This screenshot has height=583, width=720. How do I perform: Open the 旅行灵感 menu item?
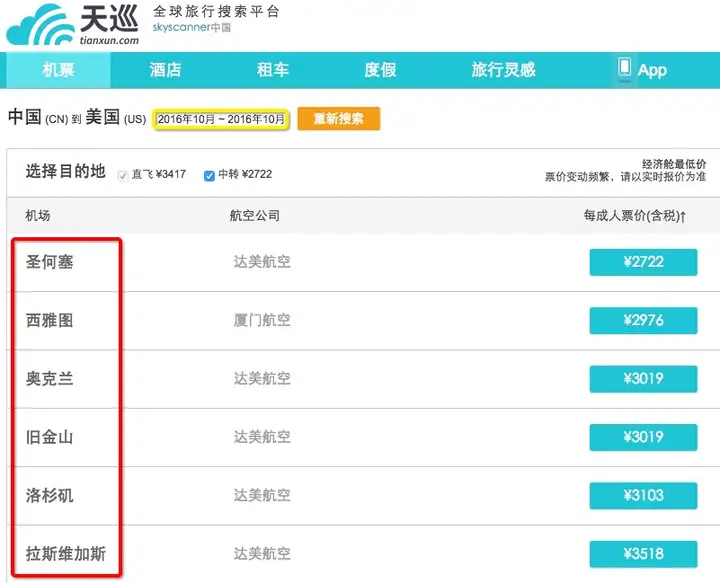tap(504, 70)
